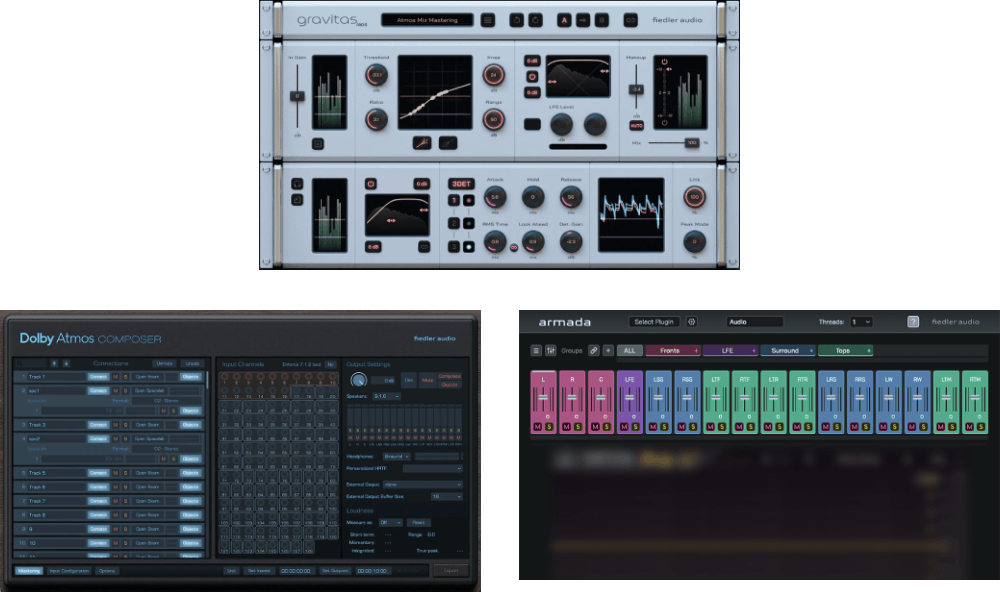Click the Armada help question mark
Screen dimensions: 1000x592
coord(913,322)
